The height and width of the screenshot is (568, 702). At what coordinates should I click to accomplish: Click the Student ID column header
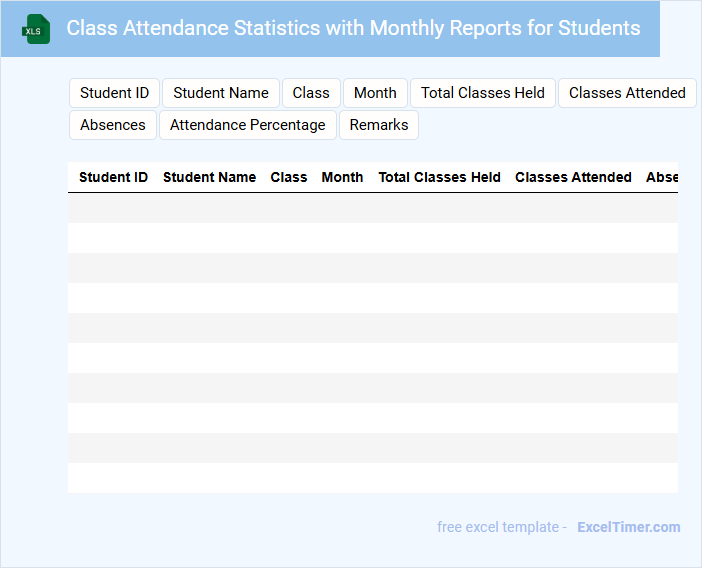click(113, 177)
